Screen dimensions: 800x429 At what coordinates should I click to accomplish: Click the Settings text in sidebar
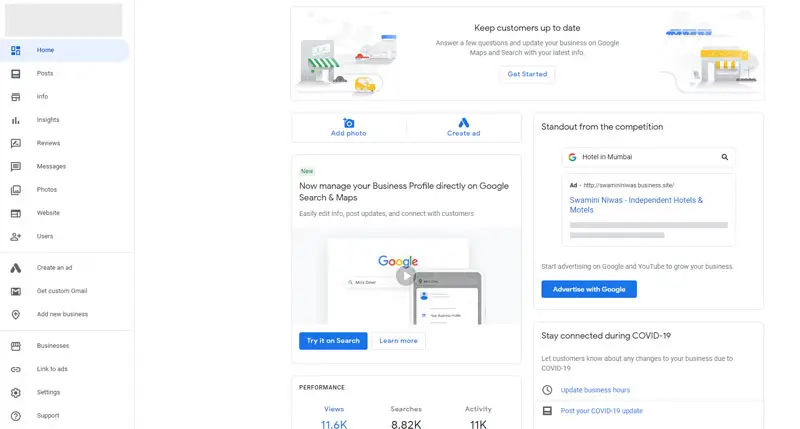(48, 392)
